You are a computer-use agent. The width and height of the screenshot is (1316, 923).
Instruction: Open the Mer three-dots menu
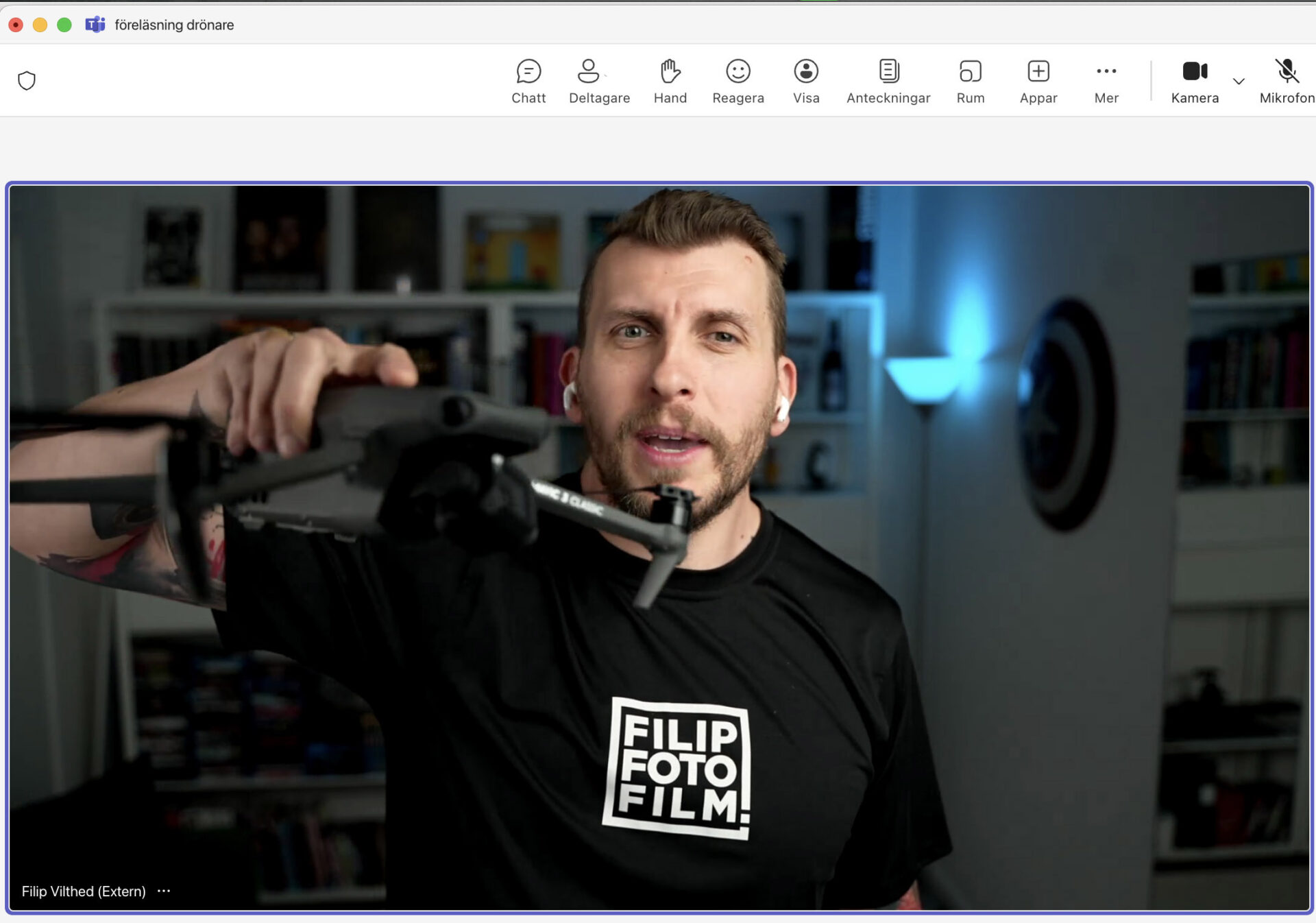(x=1106, y=81)
